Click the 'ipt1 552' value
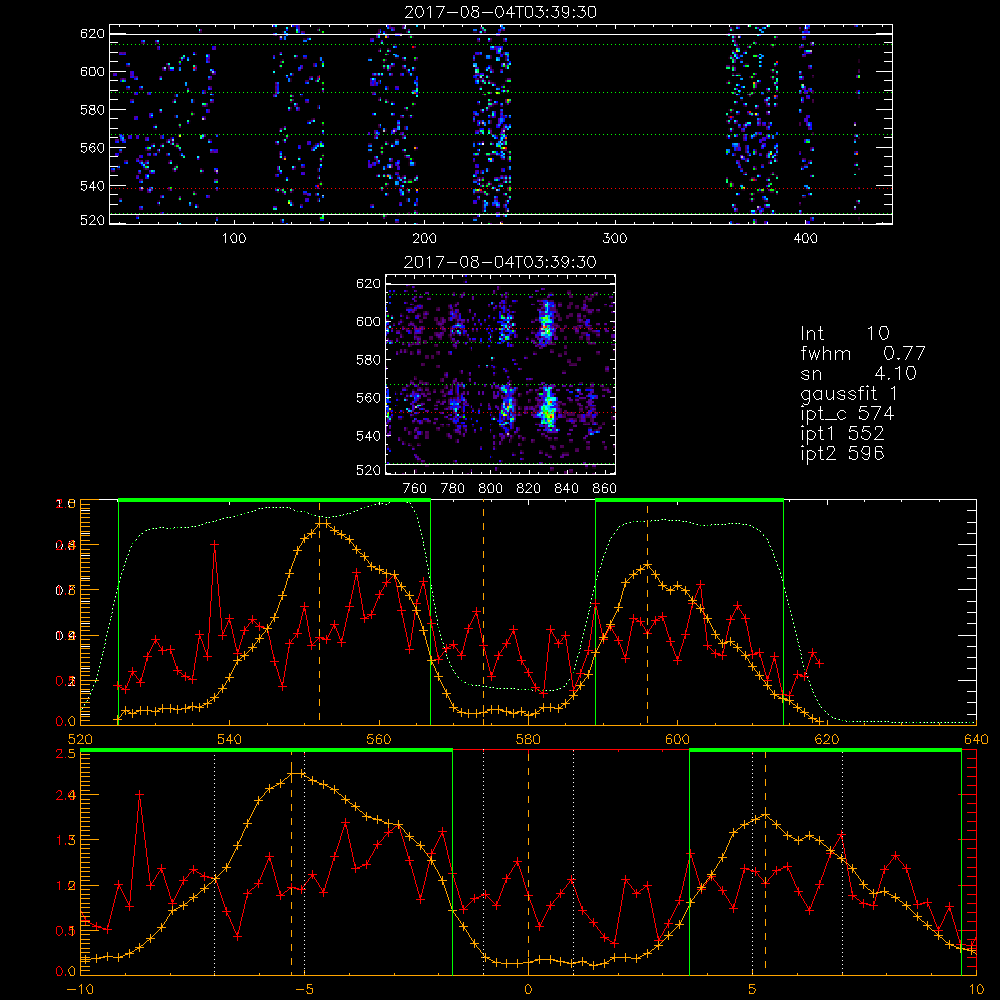The width and height of the screenshot is (1000, 1000). 842,434
